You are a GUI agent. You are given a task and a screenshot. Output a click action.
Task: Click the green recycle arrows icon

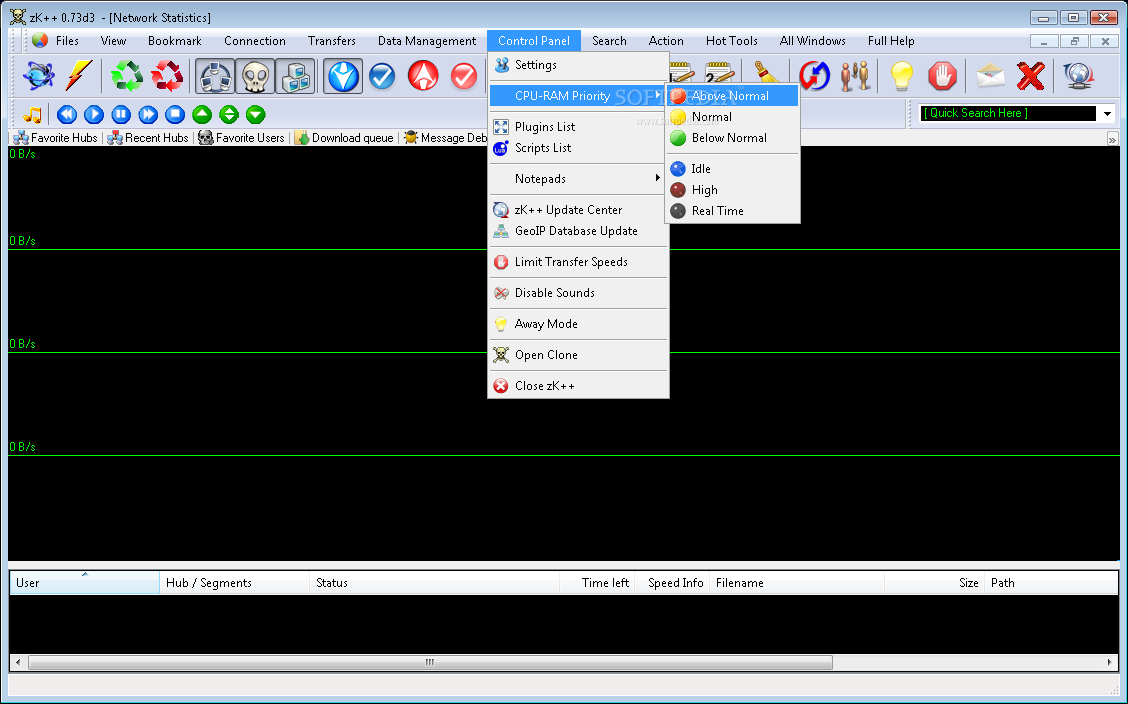[127, 76]
